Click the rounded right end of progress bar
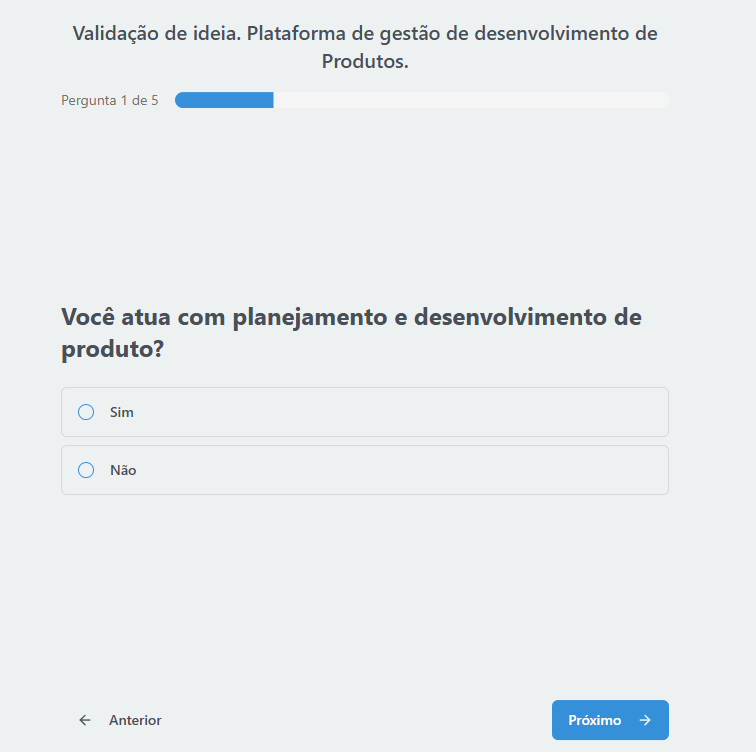Image resolution: width=756 pixels, height=752 pixels. pyautogui.click(x=662, y=100)
